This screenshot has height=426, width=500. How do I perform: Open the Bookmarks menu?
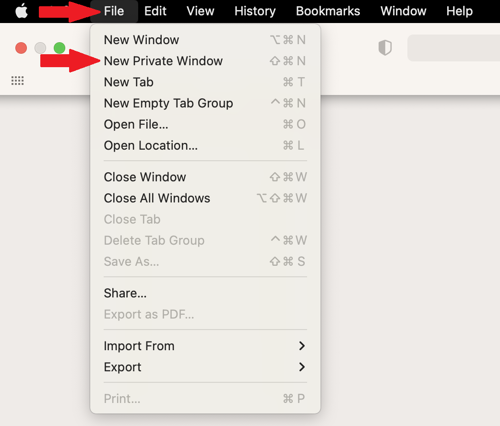[x=328, y=11]
